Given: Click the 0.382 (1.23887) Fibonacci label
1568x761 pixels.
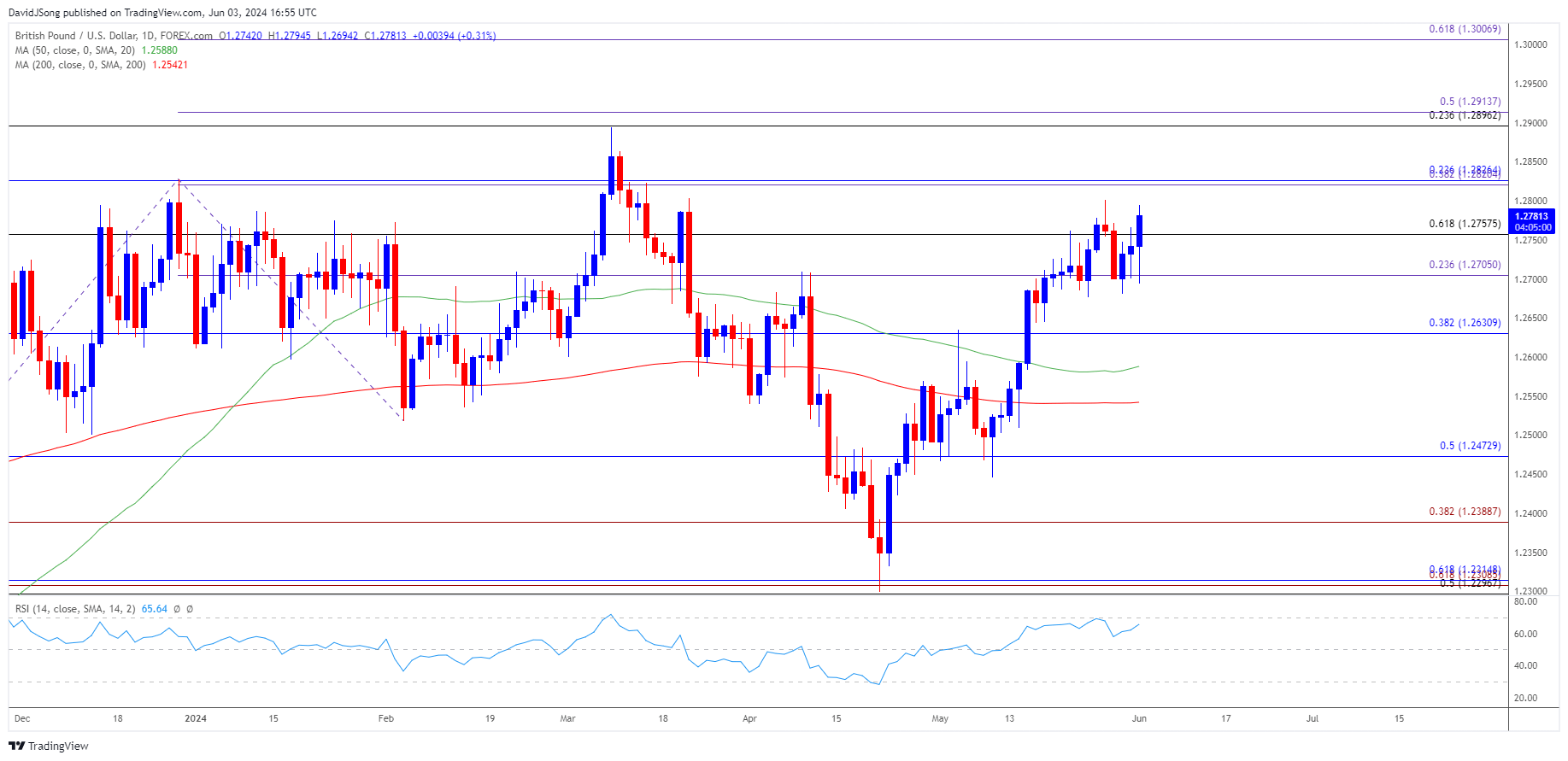Looking at the screenshot, I should click(x=1465, y=512).
